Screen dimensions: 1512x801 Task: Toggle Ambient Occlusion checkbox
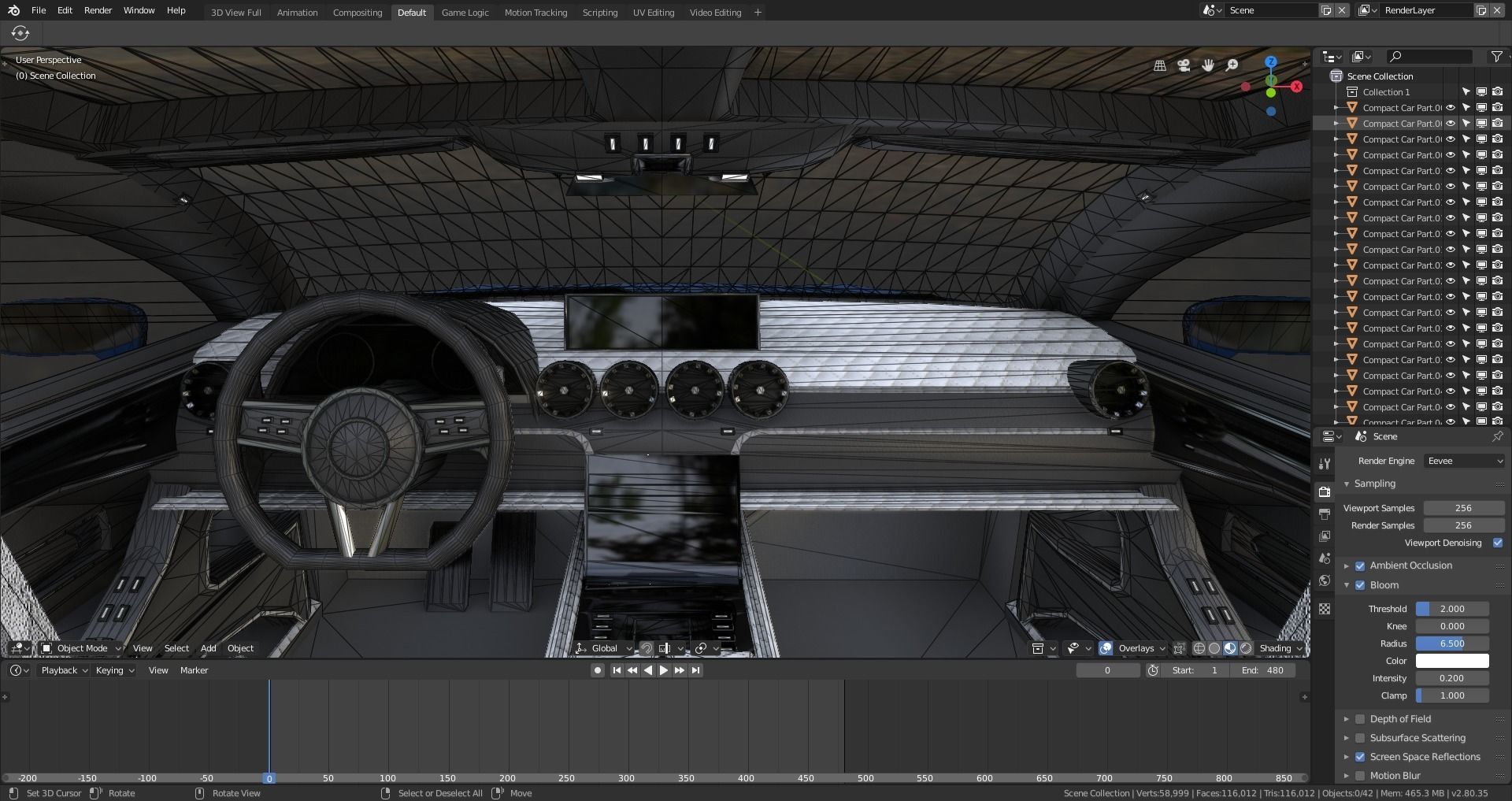1360,566
